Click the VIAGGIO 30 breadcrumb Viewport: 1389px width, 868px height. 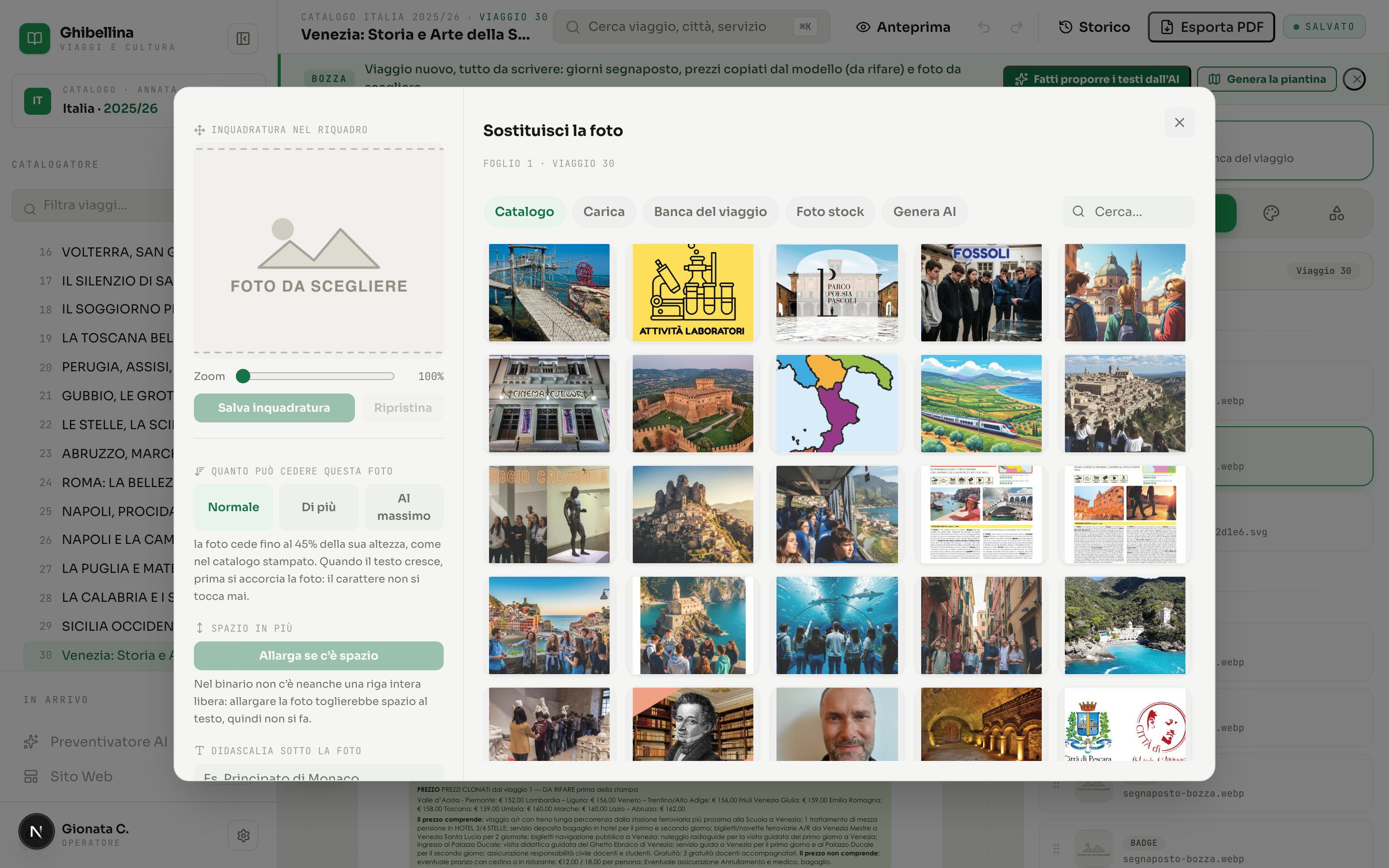[x=513, y=17]
